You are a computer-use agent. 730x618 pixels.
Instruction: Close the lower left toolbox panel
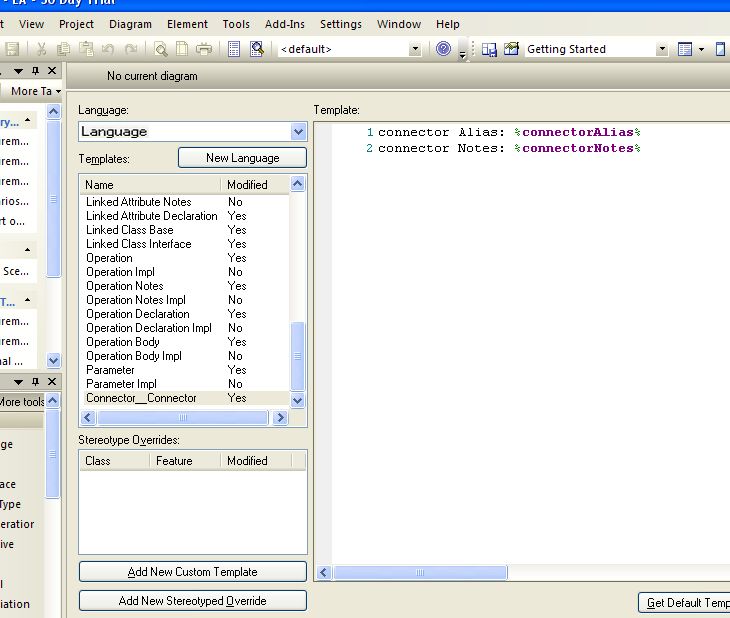(x=53, y=382)
